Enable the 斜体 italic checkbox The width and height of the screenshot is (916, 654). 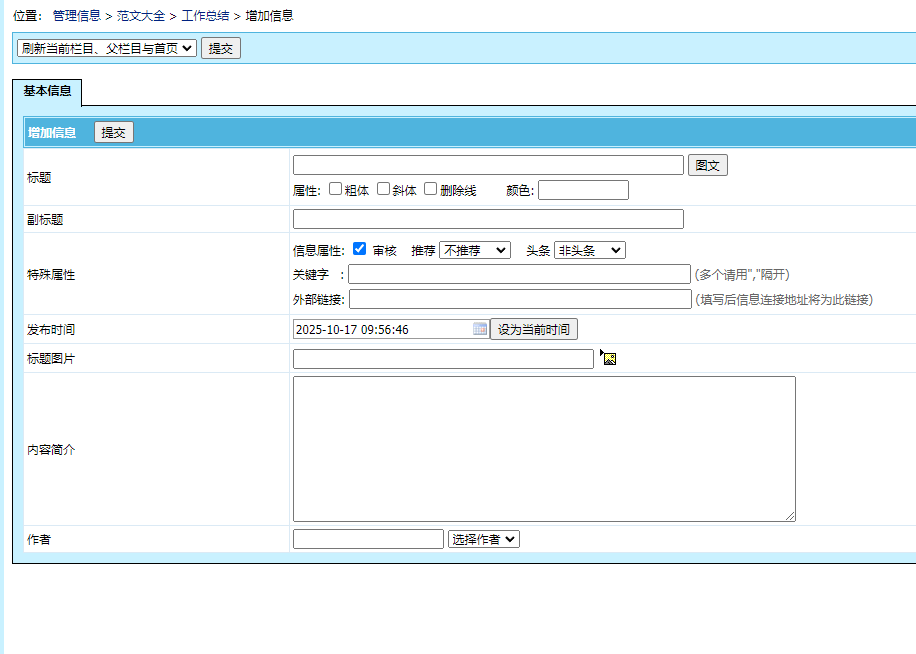point(384,189)
